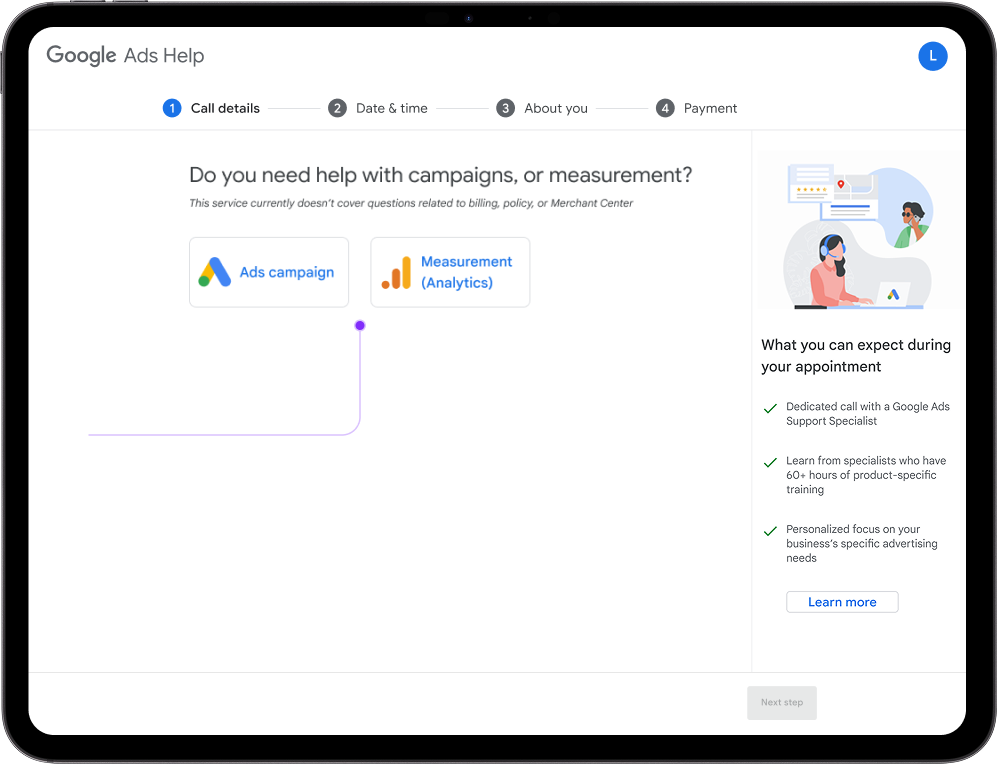Go to step 1 Call details
997x764 pixels.
211,108
